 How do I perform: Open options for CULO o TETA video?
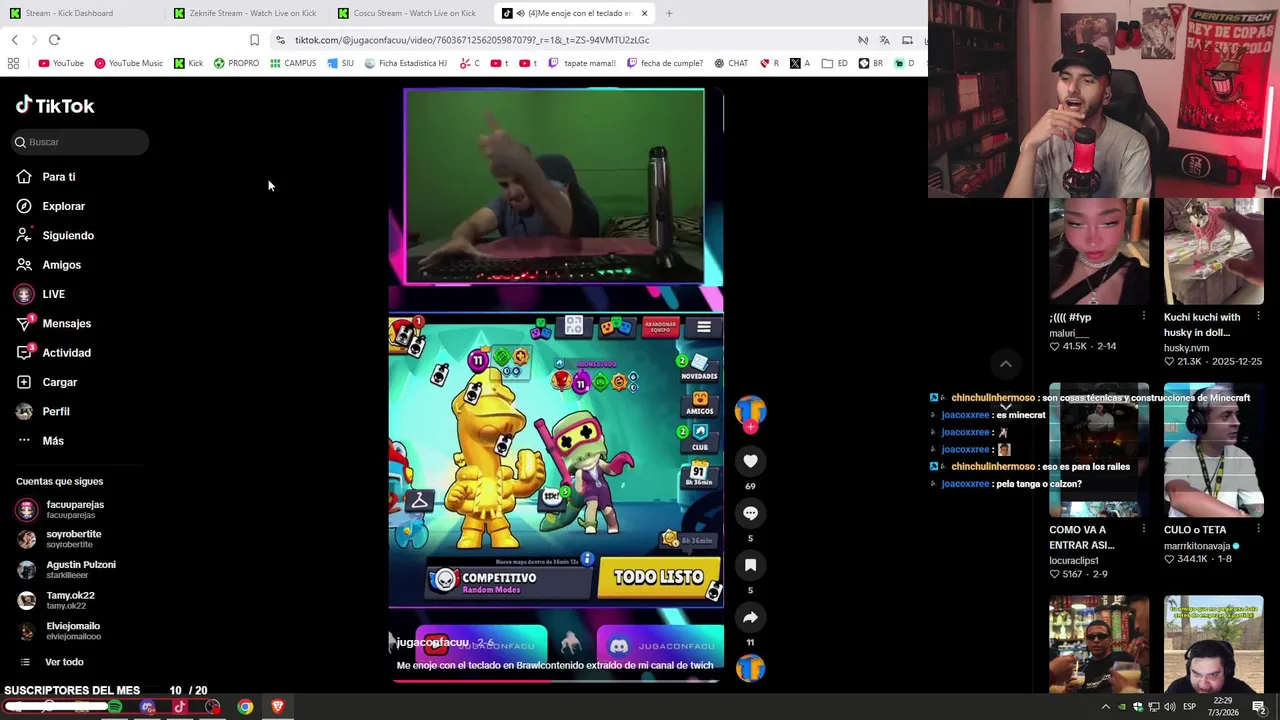[1258, 529]
